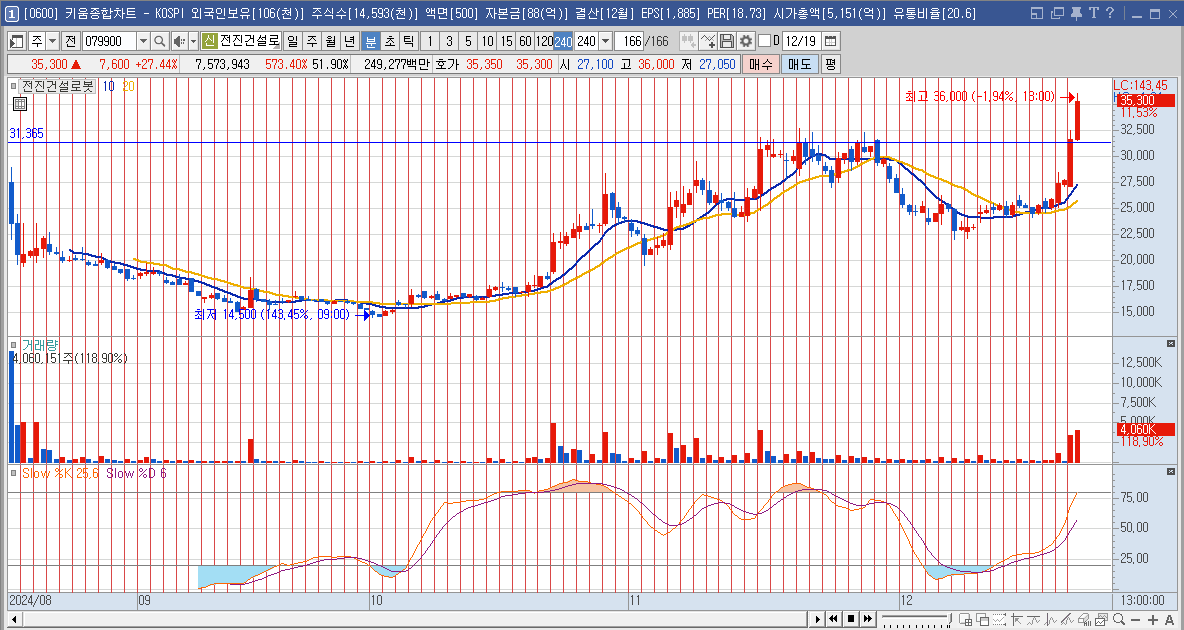Fast-forward the chart replay
This screenshot has height=630, width=1184.
tap(868, 619)
